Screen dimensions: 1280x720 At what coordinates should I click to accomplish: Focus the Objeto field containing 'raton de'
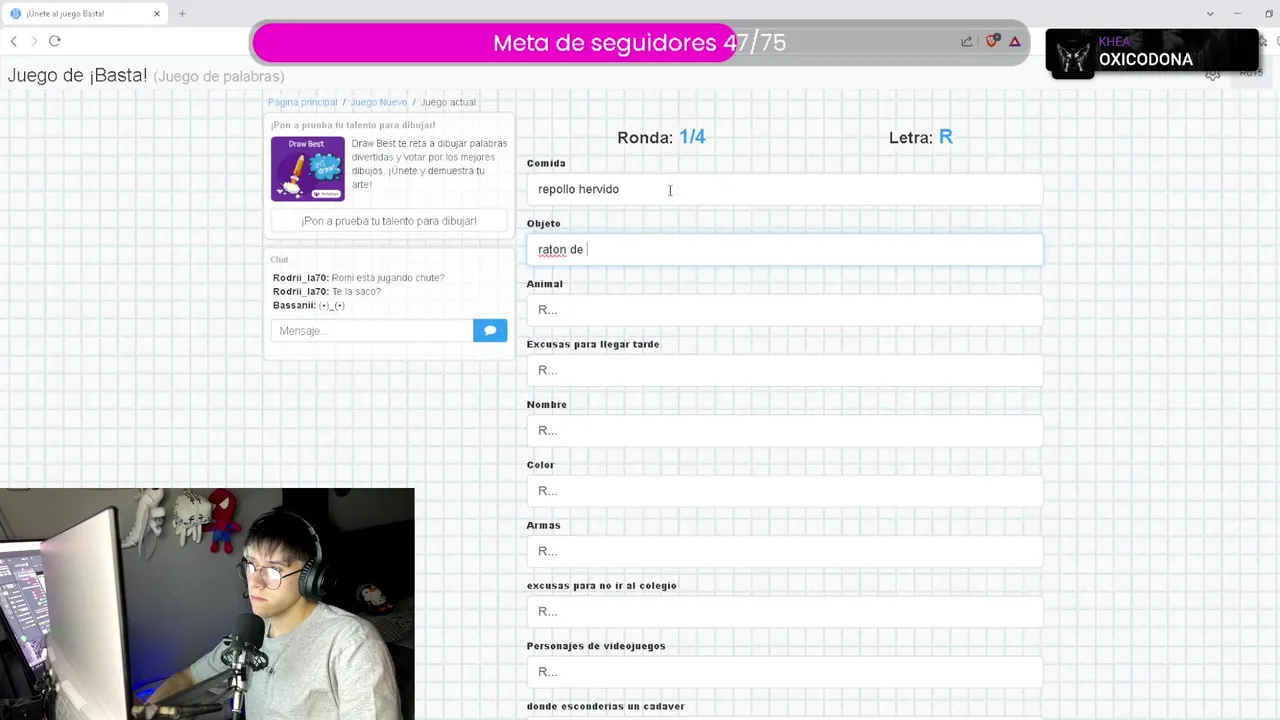[x=784, y=250]
